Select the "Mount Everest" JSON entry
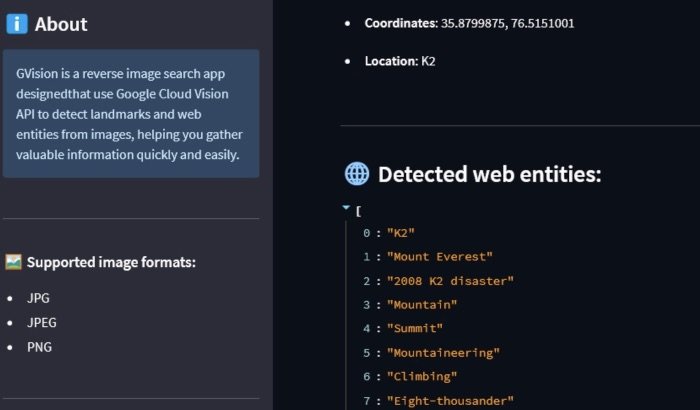This screenshot has height=410, width=700. [440, 257]
